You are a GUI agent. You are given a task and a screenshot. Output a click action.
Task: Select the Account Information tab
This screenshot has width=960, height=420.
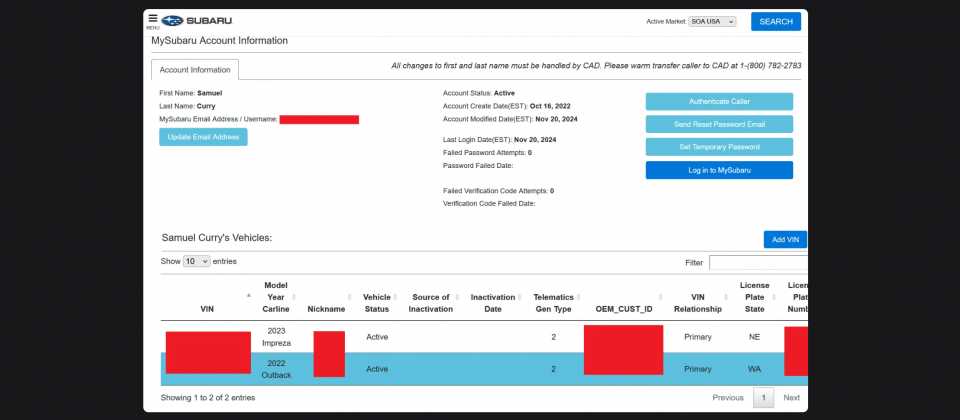pos(195,70)
